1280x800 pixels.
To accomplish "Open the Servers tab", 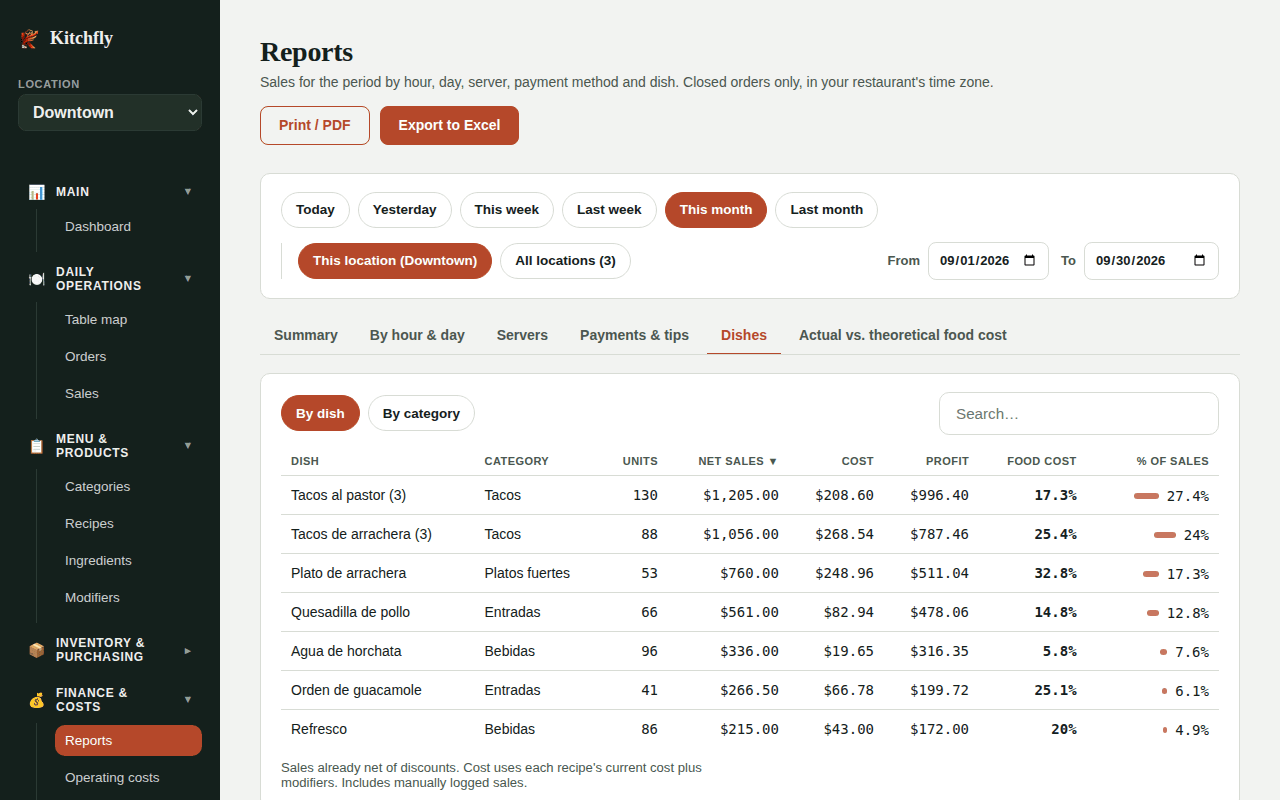I will [522, 335].
